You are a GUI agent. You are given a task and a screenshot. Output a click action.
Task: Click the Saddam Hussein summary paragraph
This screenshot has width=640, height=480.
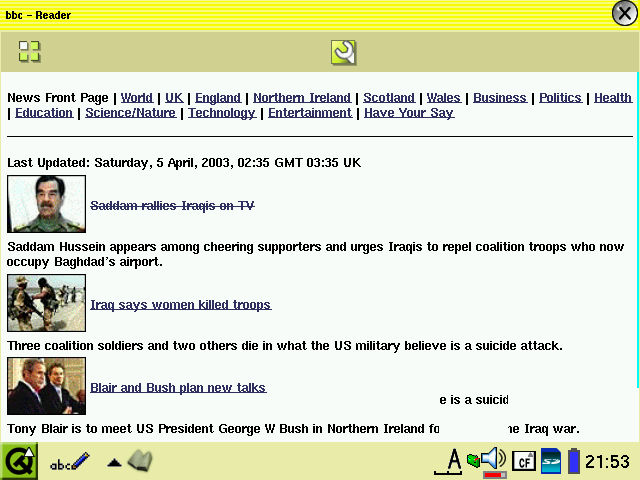tap(316, 254)
